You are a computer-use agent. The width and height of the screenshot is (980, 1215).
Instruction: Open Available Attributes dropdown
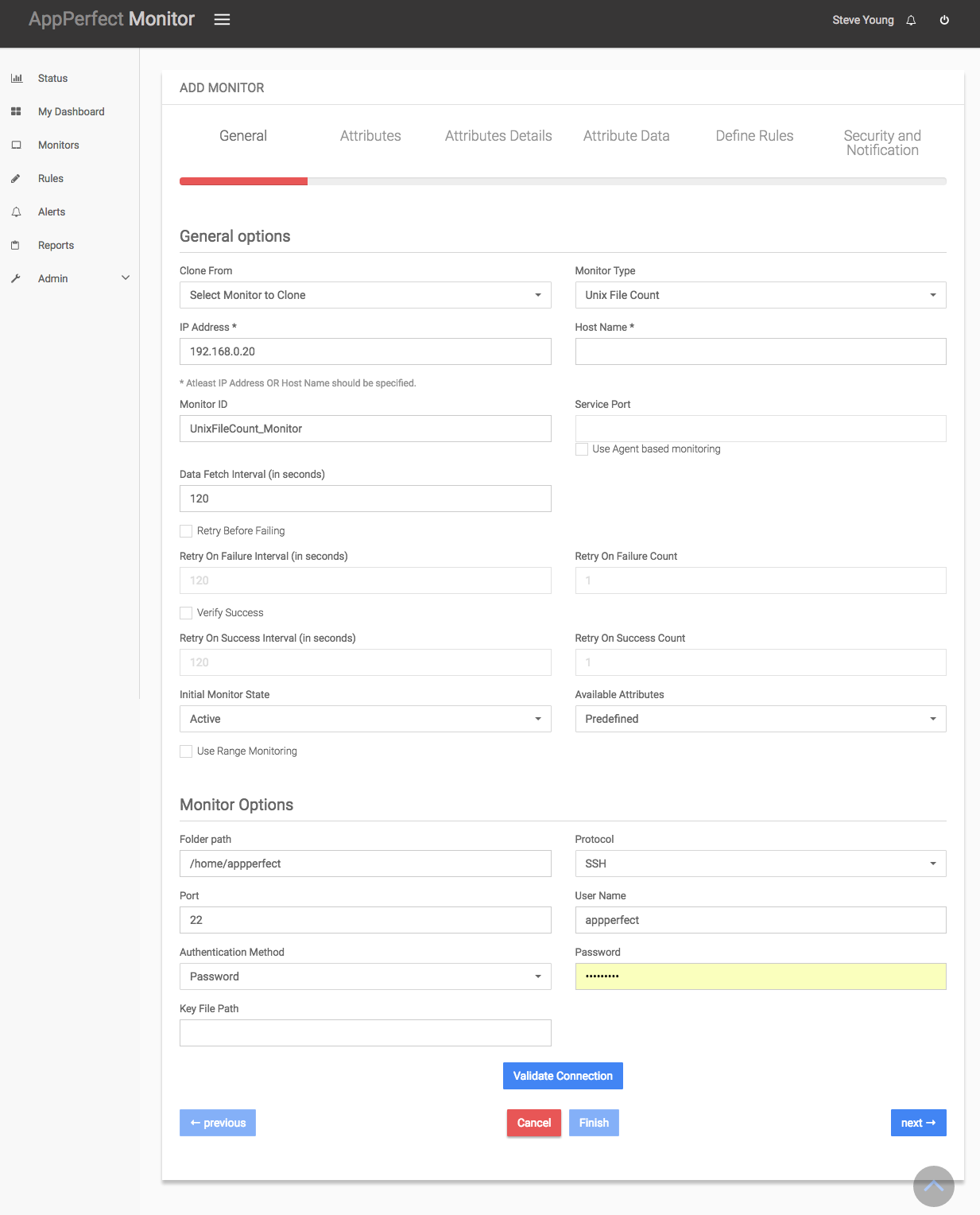click(x=761, y=719)
